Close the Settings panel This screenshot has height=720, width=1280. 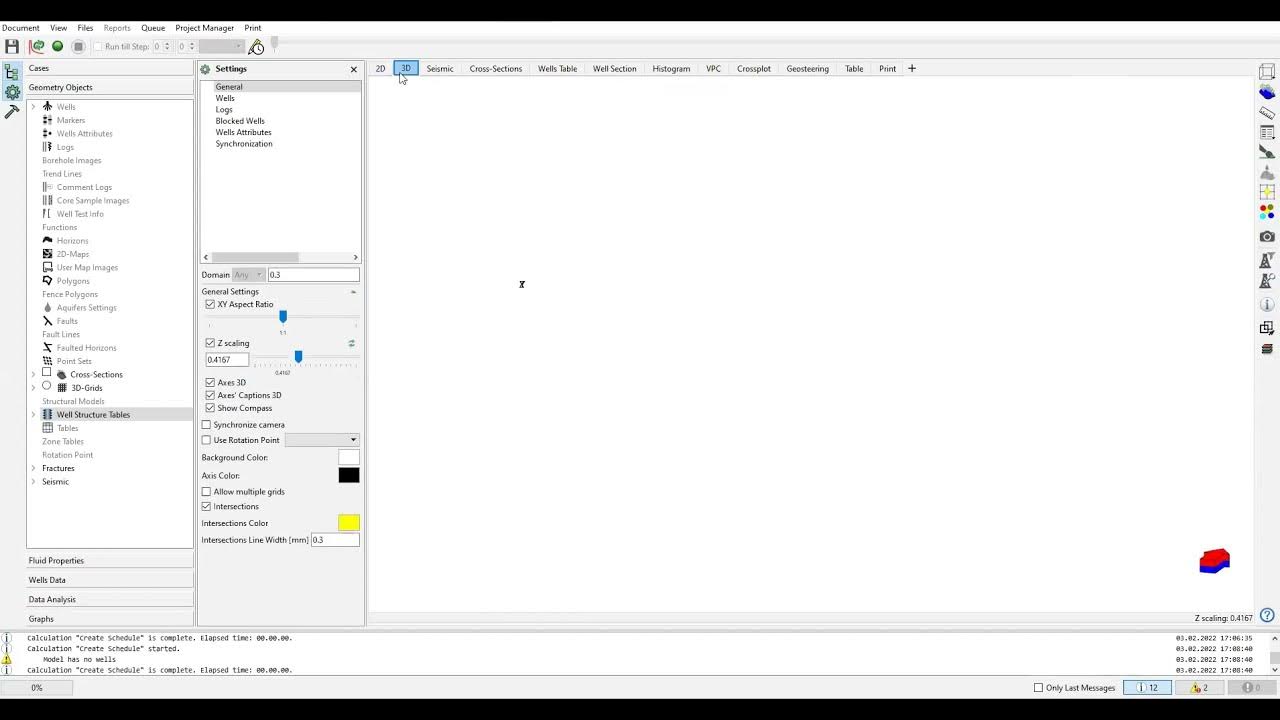pos(353,69)
